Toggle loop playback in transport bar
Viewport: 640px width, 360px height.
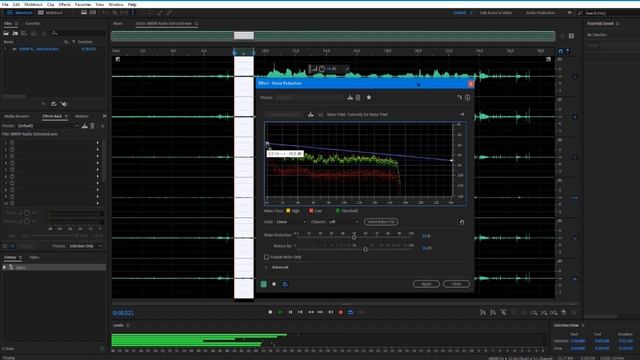click(351, 312)
